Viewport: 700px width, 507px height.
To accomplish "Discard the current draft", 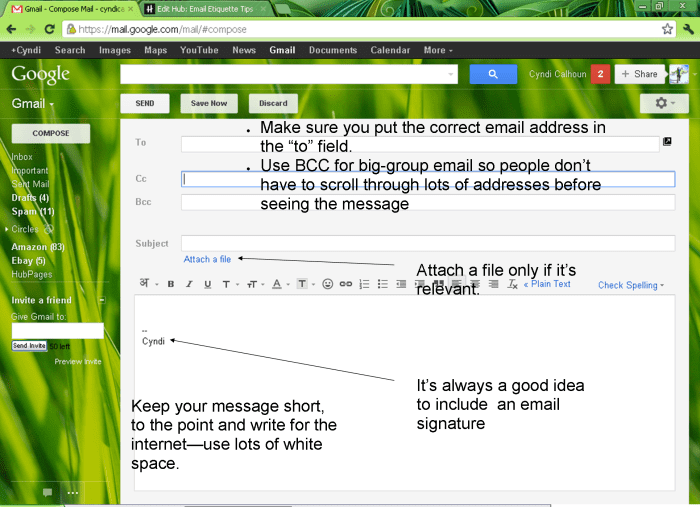I will pyautogui.click(x=273, y=103).
